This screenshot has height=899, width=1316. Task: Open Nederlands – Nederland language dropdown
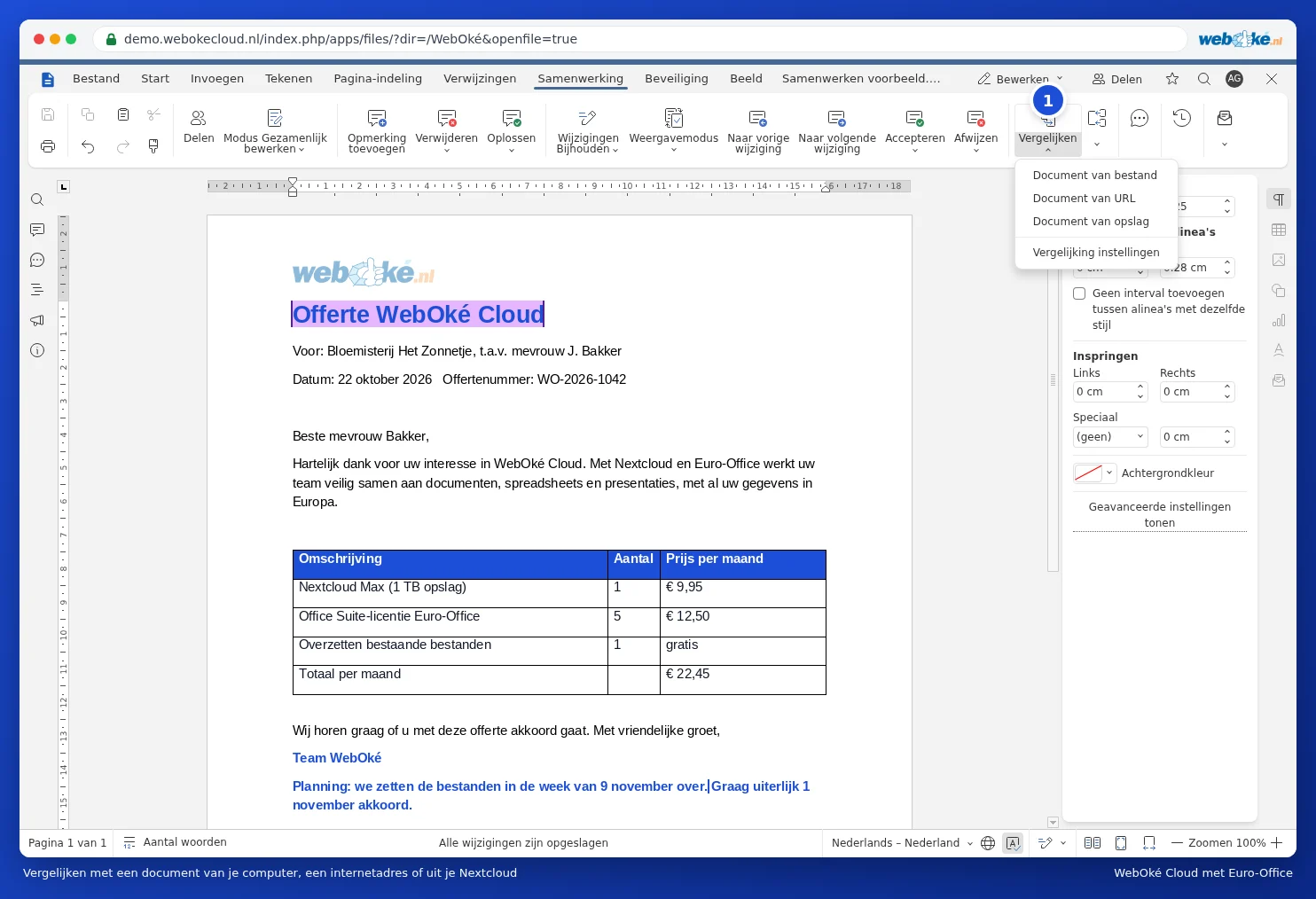[x=902, y=843]
